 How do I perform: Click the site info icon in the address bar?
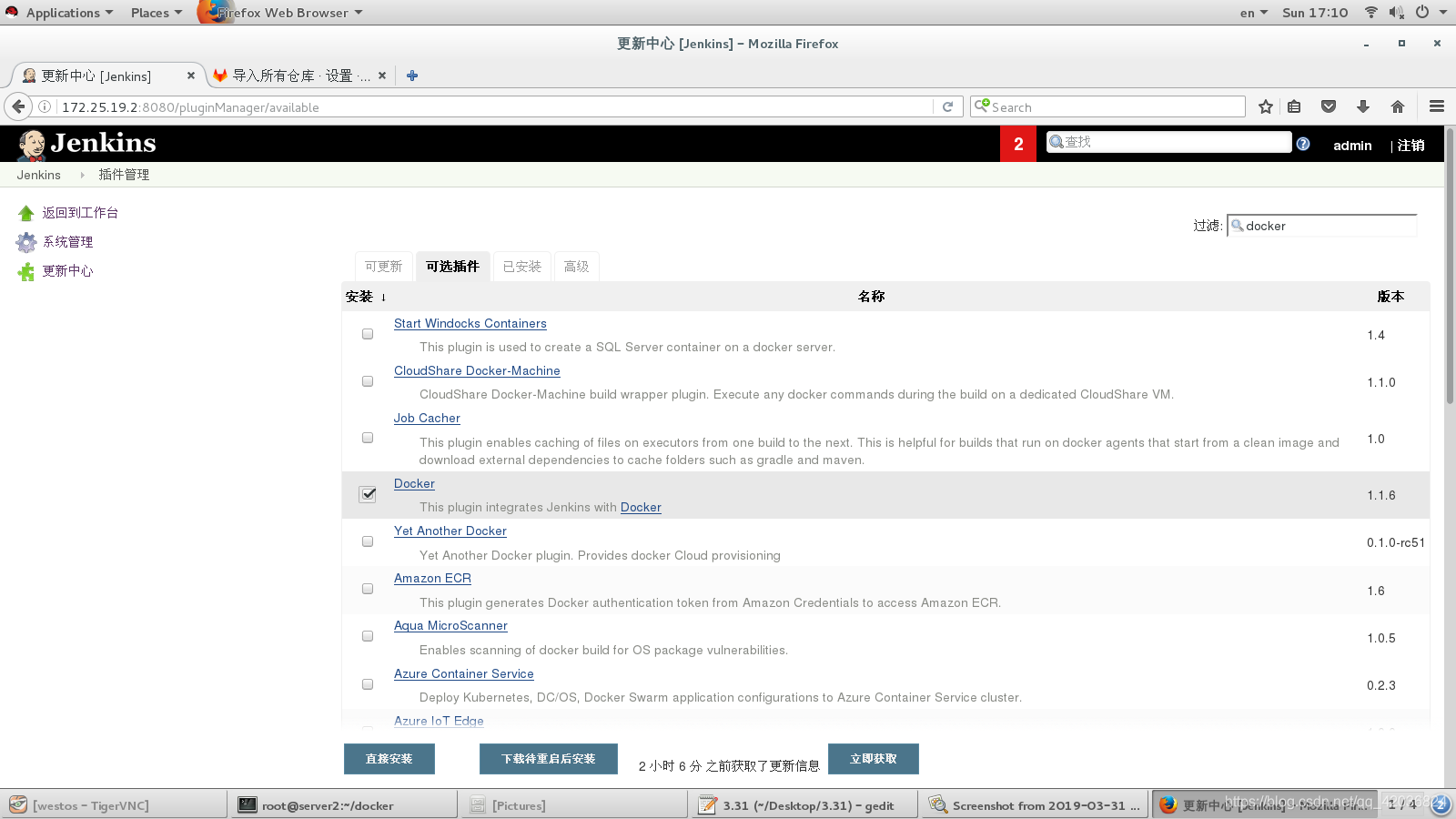[45, 106]
